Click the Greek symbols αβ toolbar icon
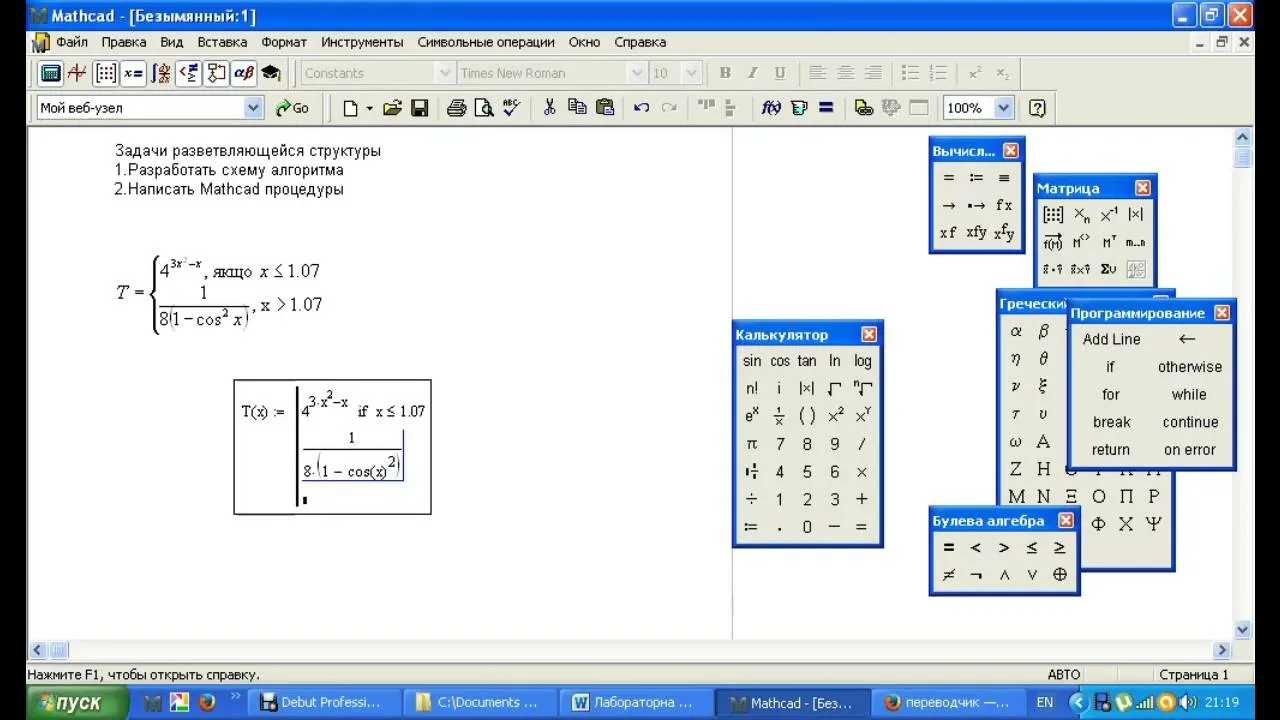Image resolution: width=1280 pixels, height=720 pixels. tap(243, 73)
